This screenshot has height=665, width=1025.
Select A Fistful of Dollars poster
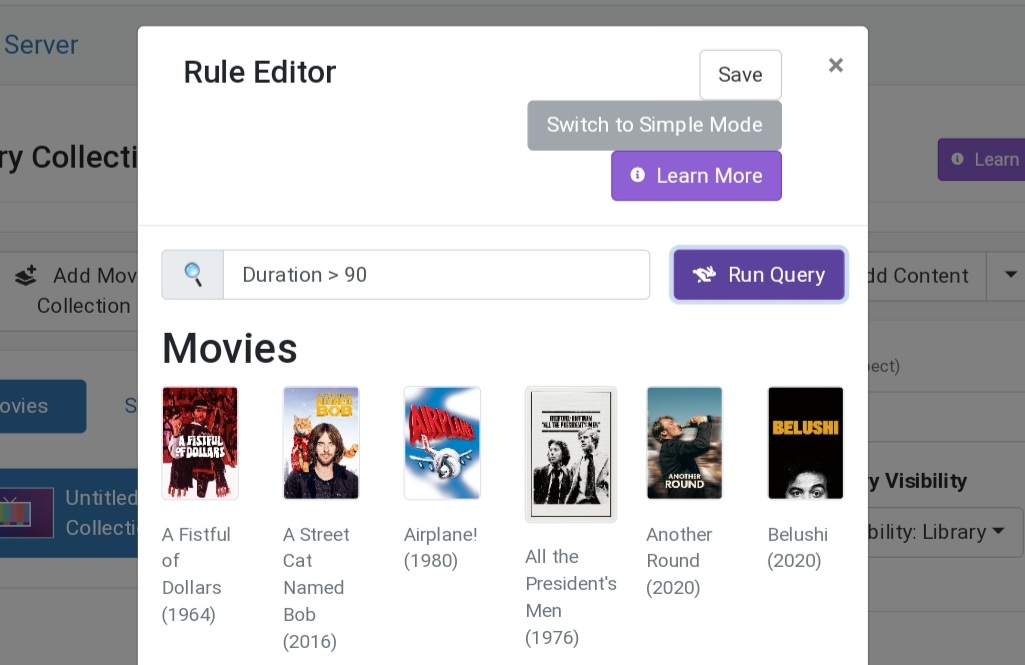(200, 443)
